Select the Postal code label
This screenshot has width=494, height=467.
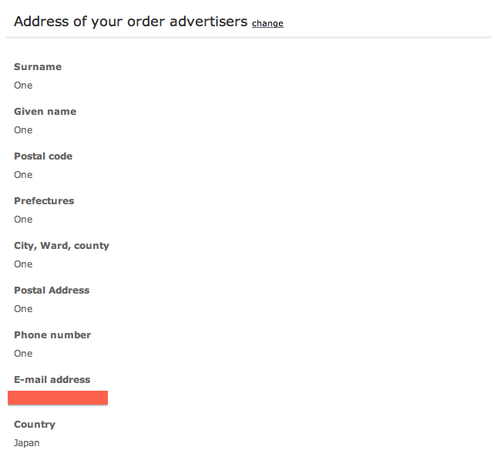coord(43,156)
